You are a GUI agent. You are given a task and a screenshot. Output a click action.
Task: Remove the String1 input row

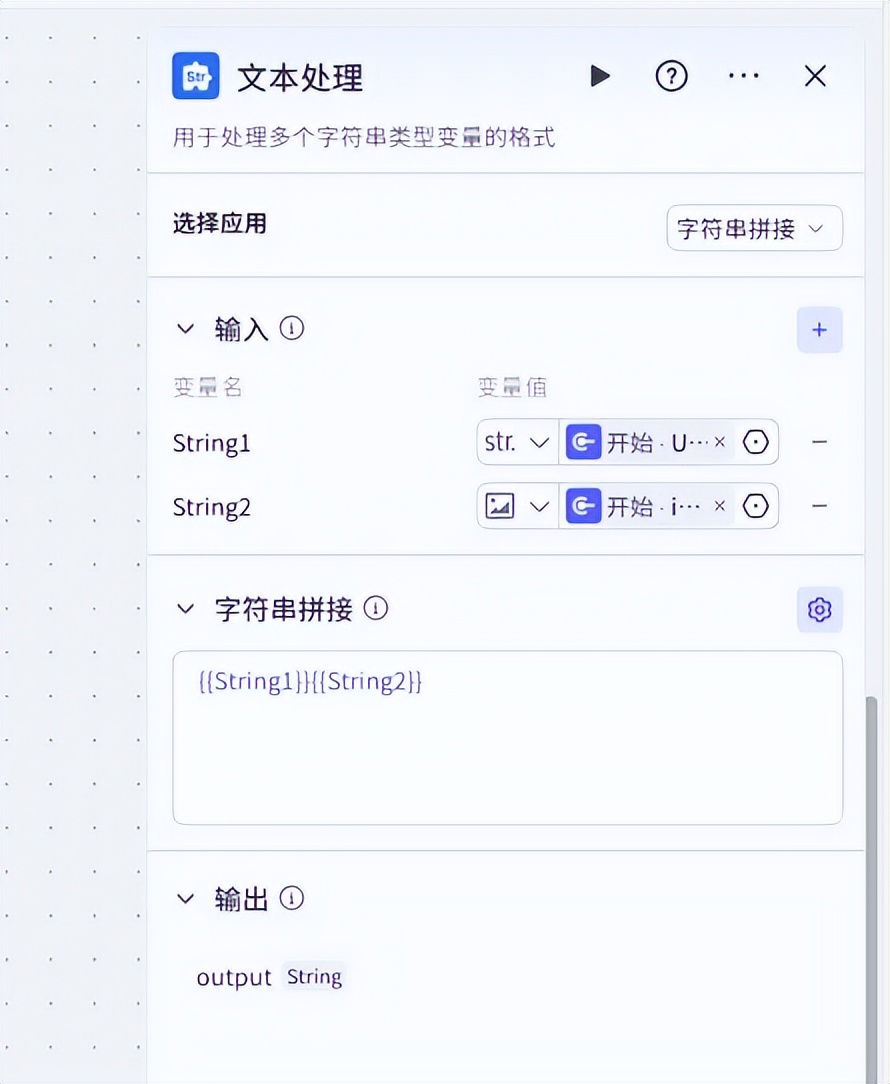click(x=819, y=443)
